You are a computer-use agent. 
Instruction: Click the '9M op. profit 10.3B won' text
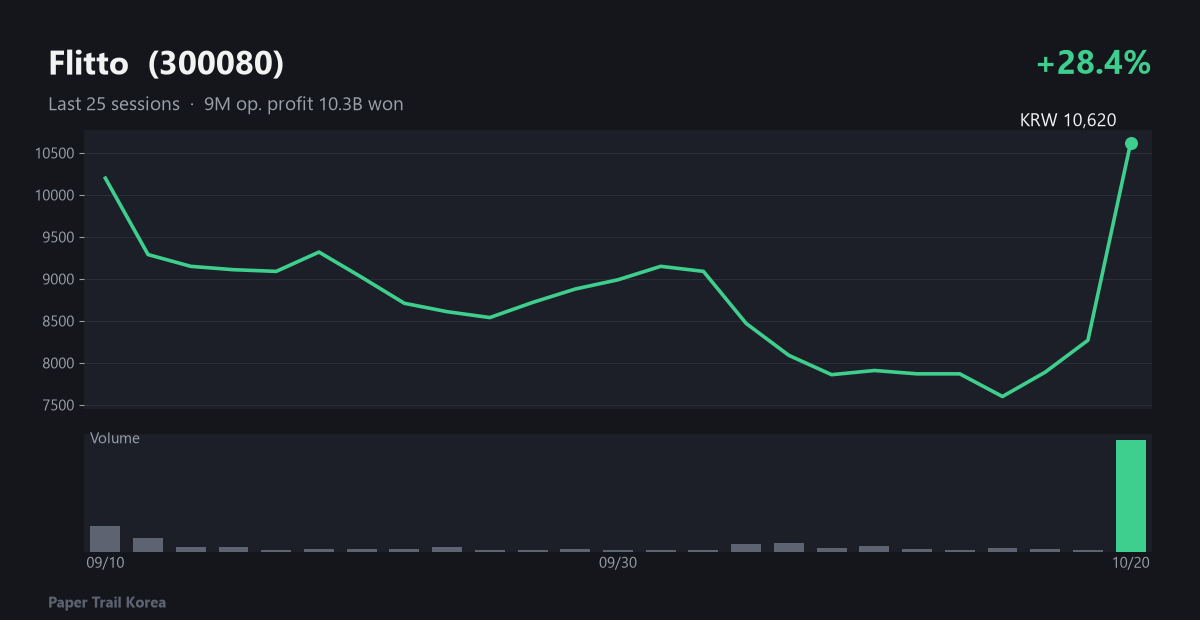(304, 104)
